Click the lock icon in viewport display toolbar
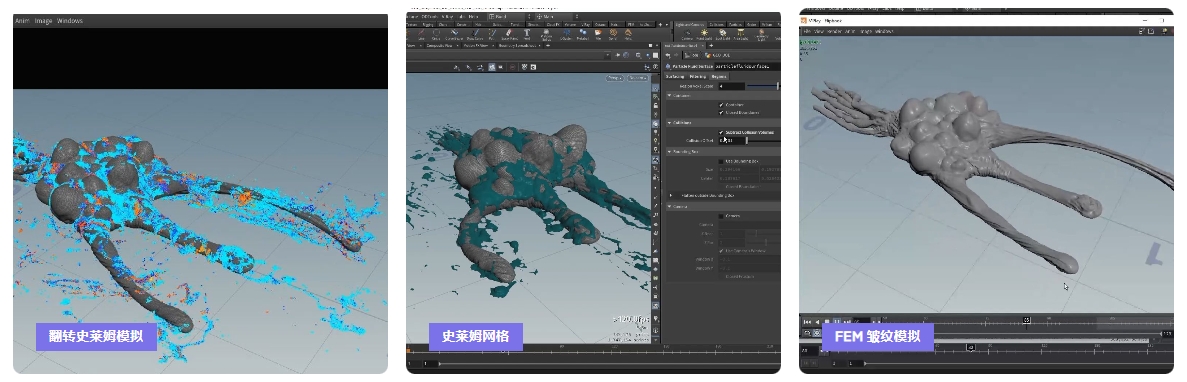Screen dimensions: 1187x382 pos(656,105)
